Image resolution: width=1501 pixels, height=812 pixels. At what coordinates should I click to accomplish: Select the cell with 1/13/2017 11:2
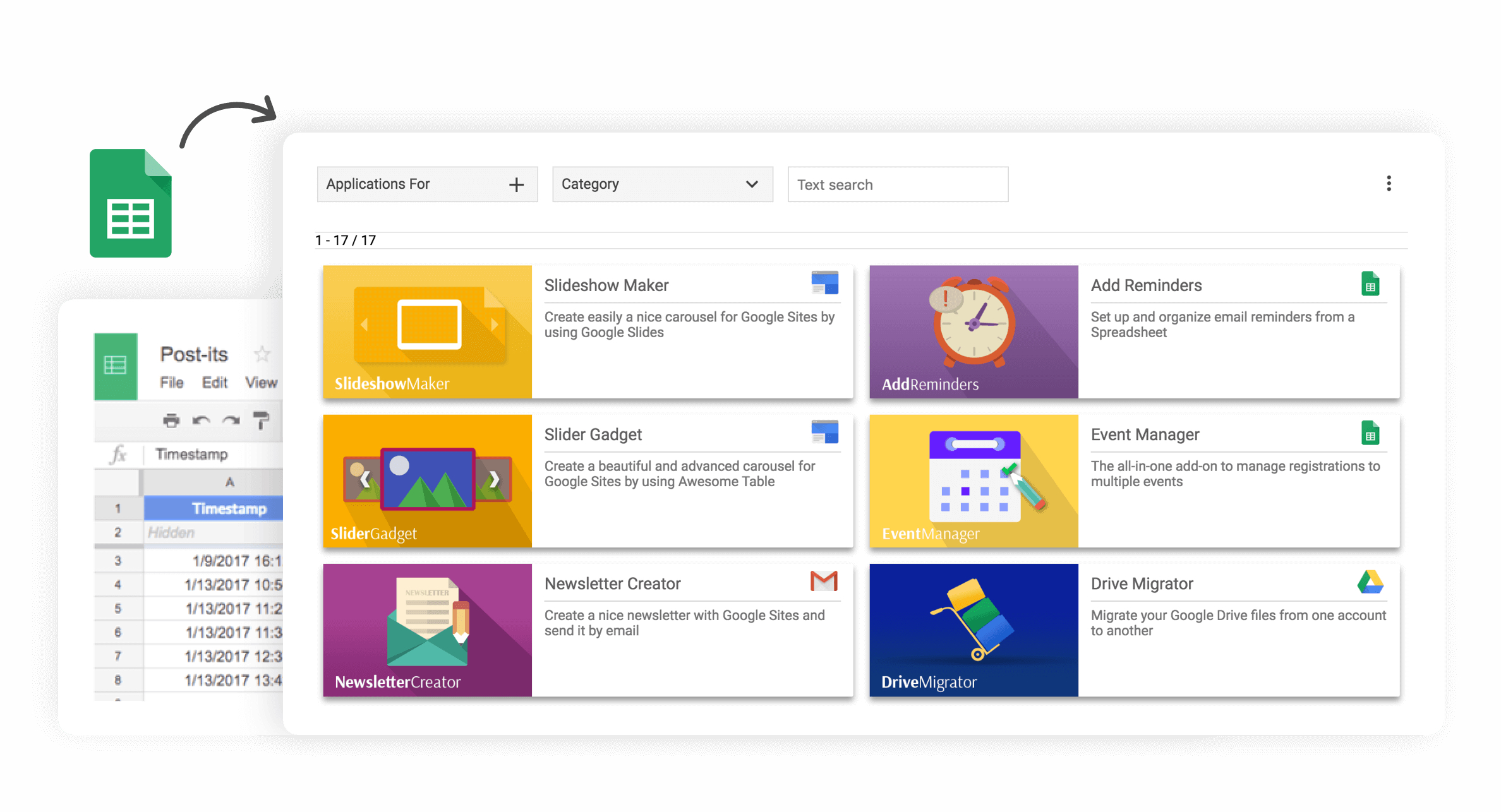tap(214, 609)
